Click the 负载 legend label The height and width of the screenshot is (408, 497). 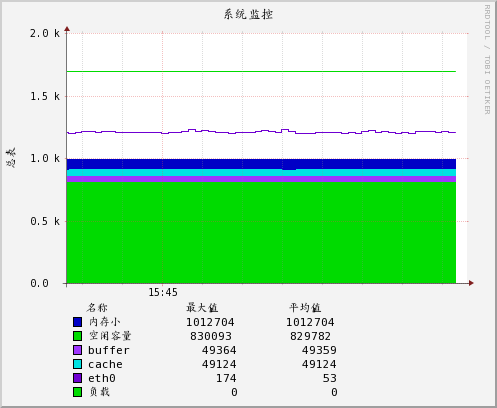[x=99, y=392]
